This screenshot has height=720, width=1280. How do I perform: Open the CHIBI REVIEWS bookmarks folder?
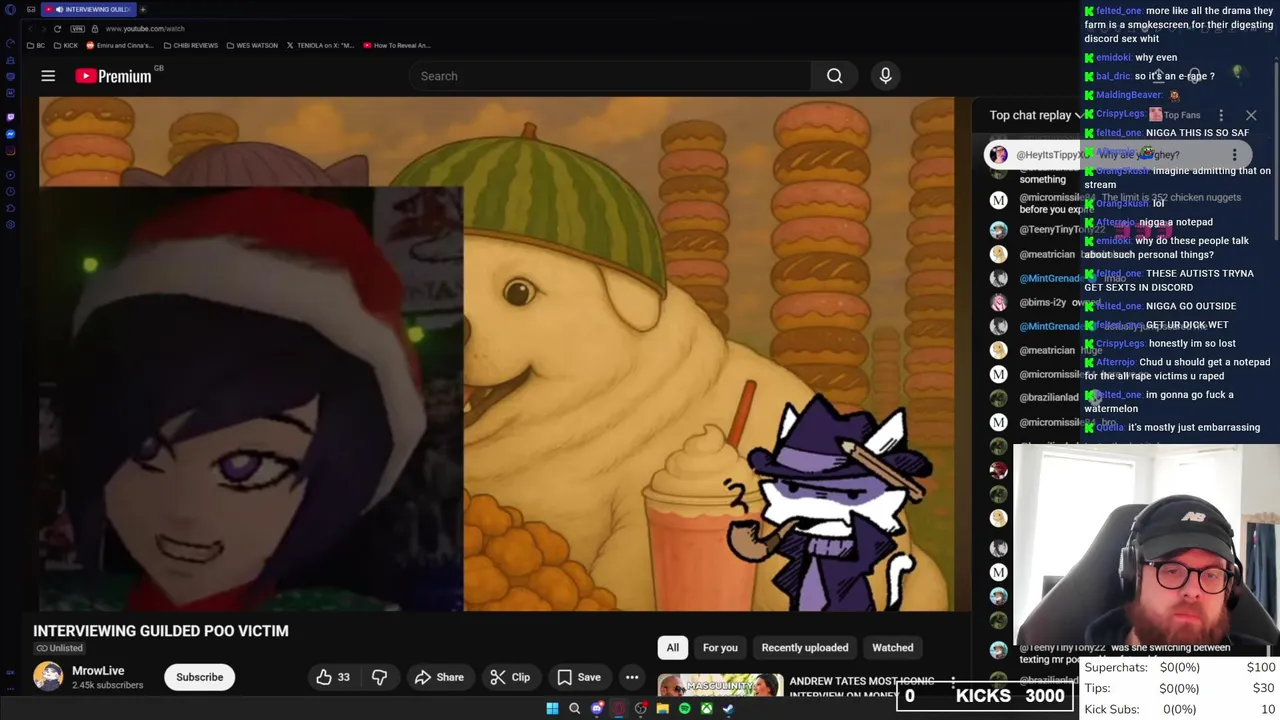click(x=190, y=45)
